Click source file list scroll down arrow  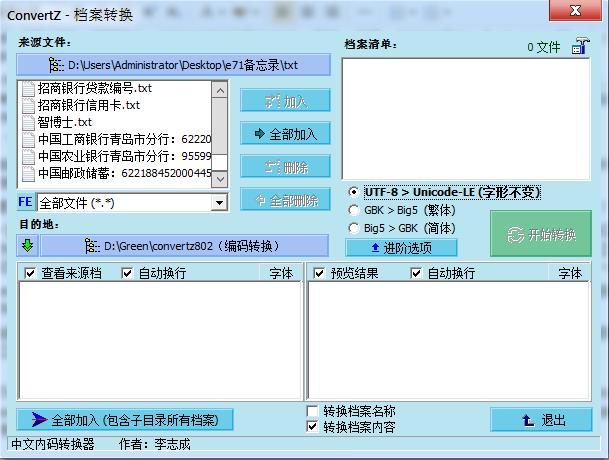pyautogui.click(x=220, y=179)
